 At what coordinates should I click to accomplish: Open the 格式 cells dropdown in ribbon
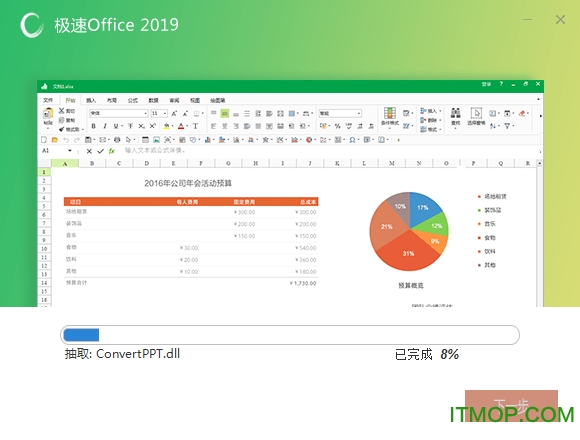click(x=431, y=129)
